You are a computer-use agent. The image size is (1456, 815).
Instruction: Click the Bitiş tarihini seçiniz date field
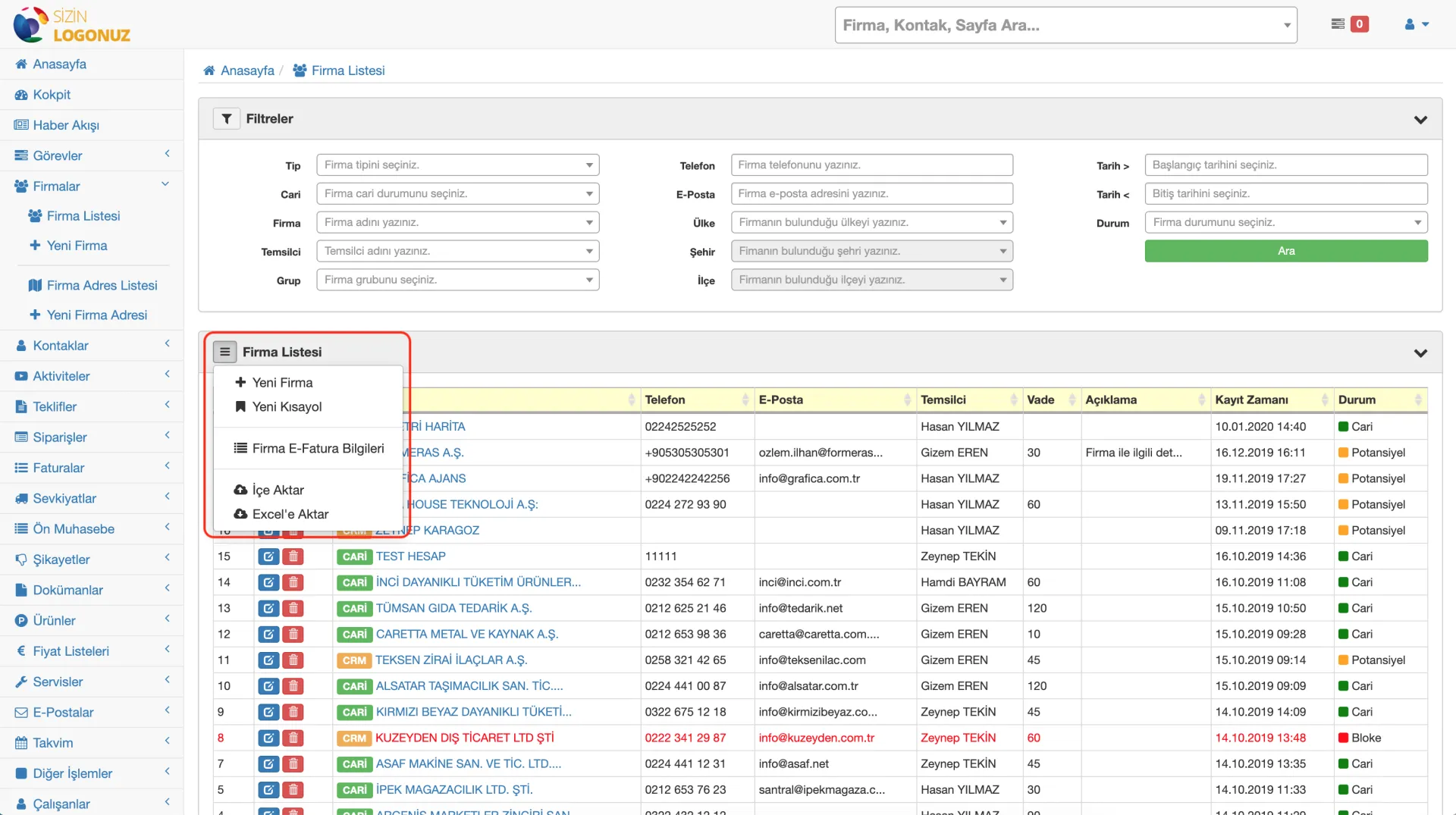point(1286,194)
